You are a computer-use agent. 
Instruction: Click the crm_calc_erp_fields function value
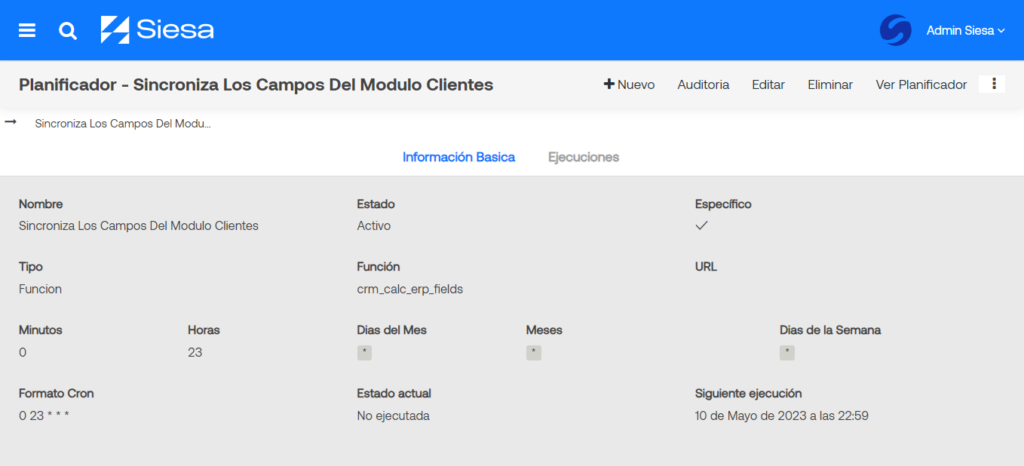pyautogui.click(x=410, y=289)
